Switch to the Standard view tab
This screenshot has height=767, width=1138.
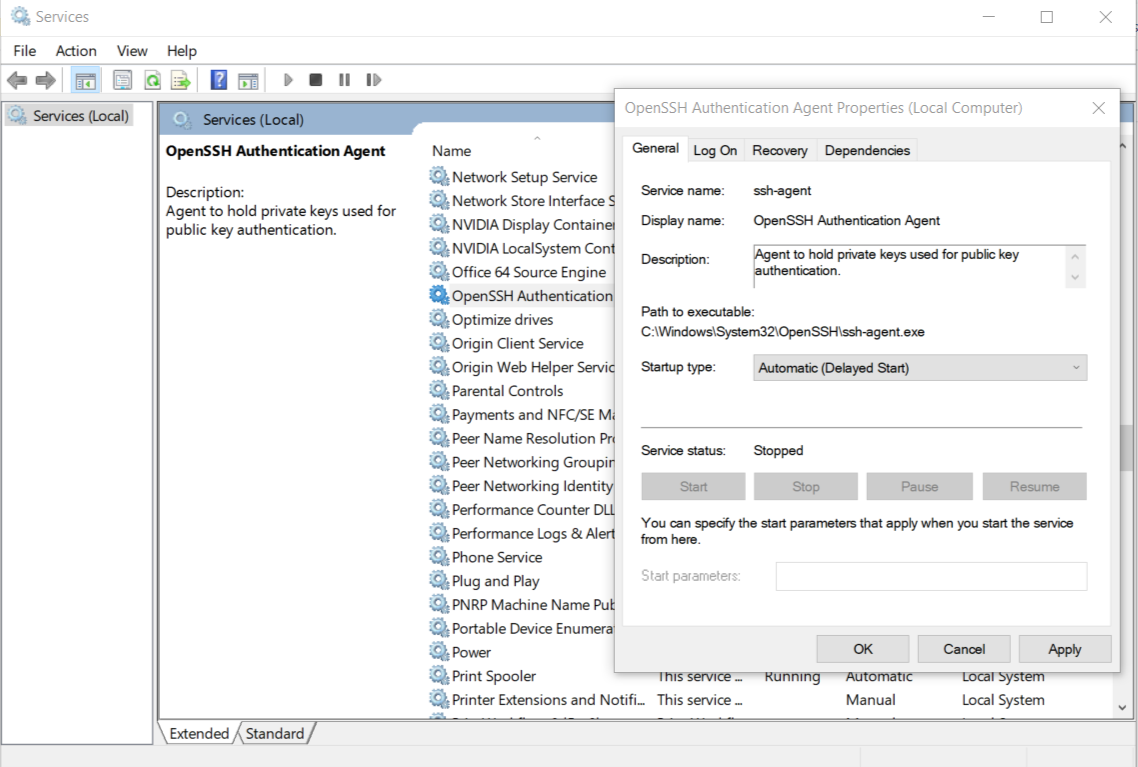(x=275, y=733)
